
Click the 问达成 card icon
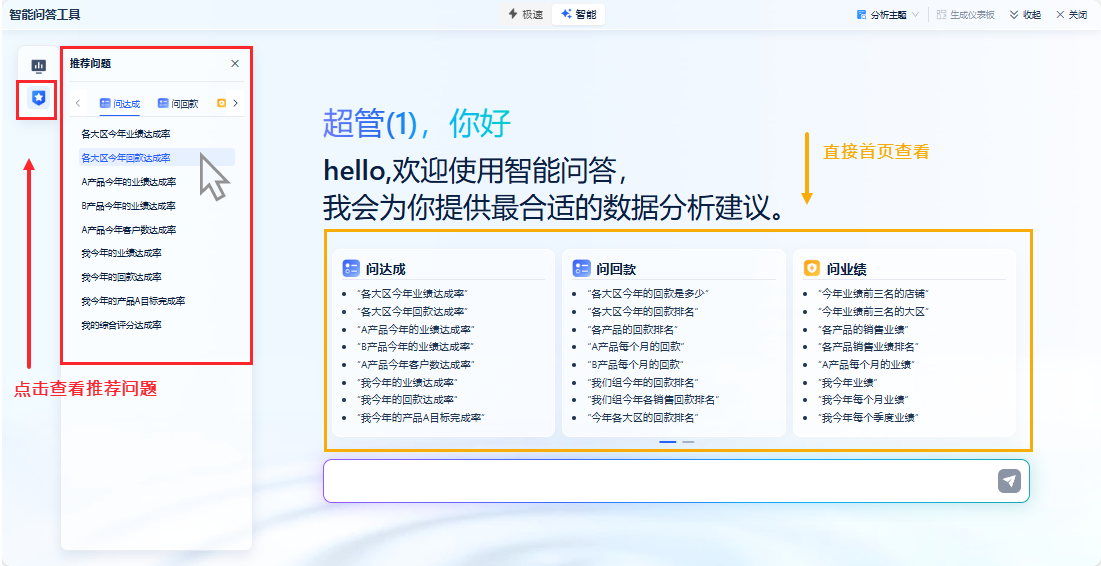point(350,268)
